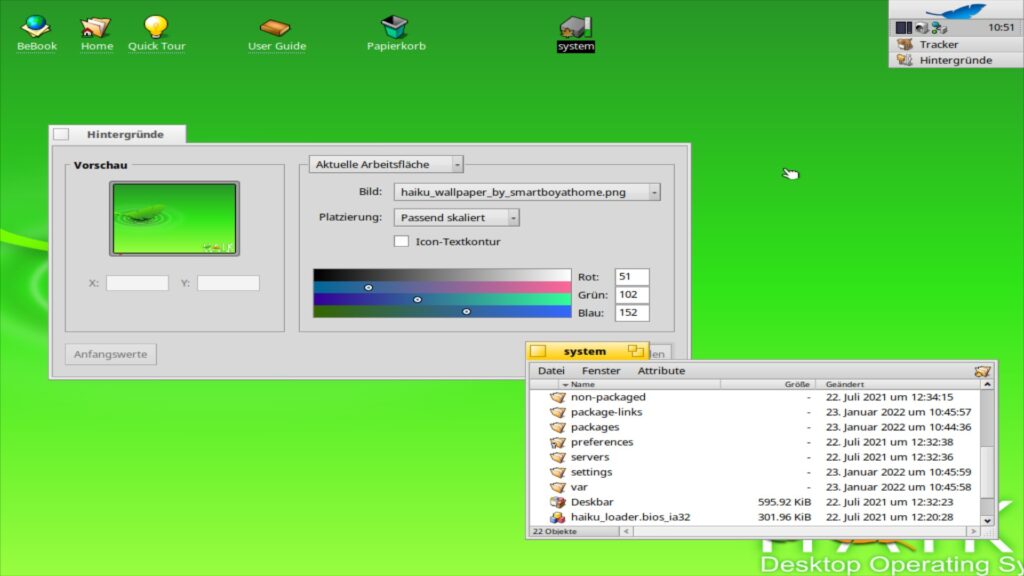Select the servers folder icon
The image size is (1024, 576).
(557, 457)
